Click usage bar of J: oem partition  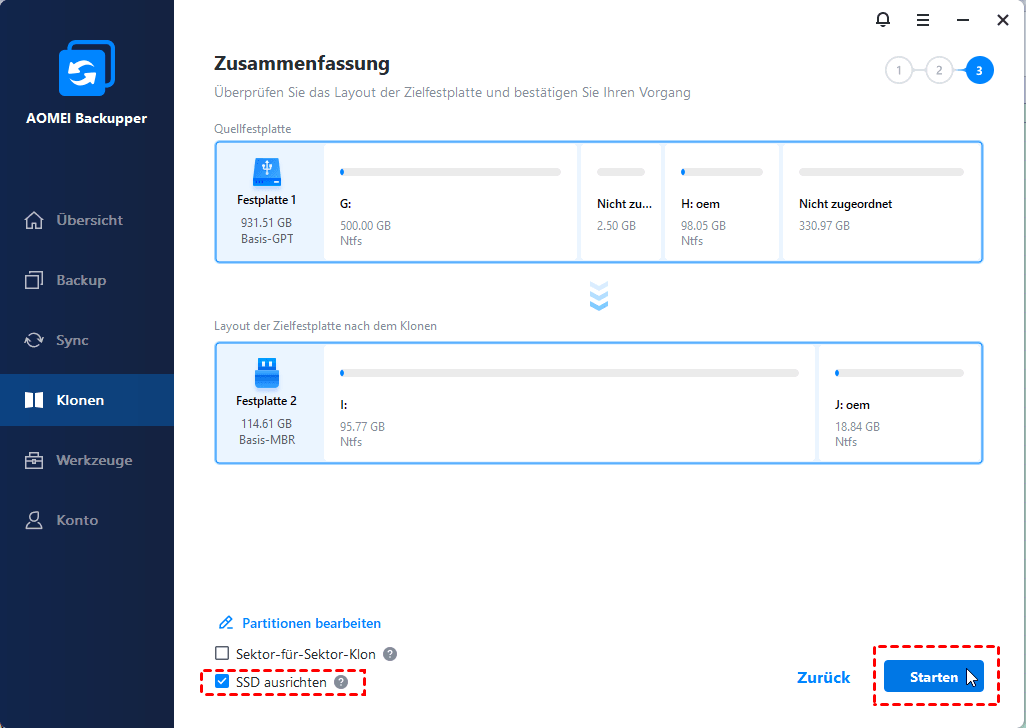(899, 373)
